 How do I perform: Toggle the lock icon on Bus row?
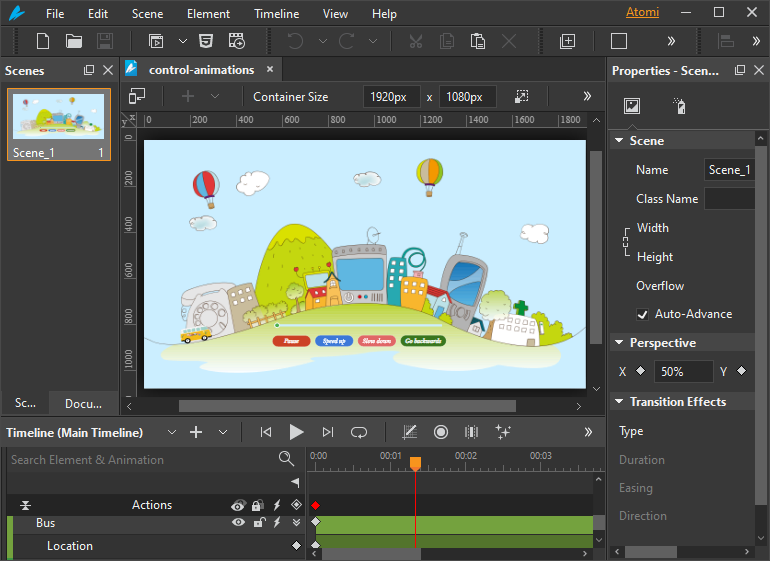click(x=258, y=523)
